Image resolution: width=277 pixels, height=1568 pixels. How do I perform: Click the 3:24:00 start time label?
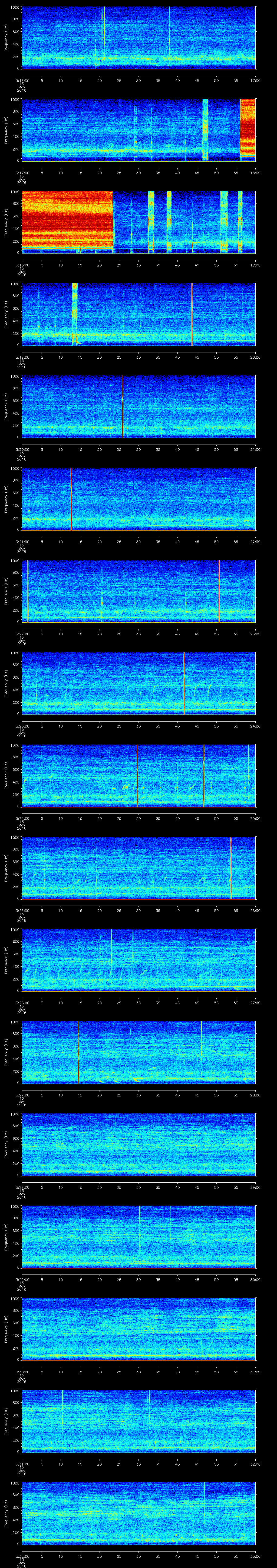[22, 818]
